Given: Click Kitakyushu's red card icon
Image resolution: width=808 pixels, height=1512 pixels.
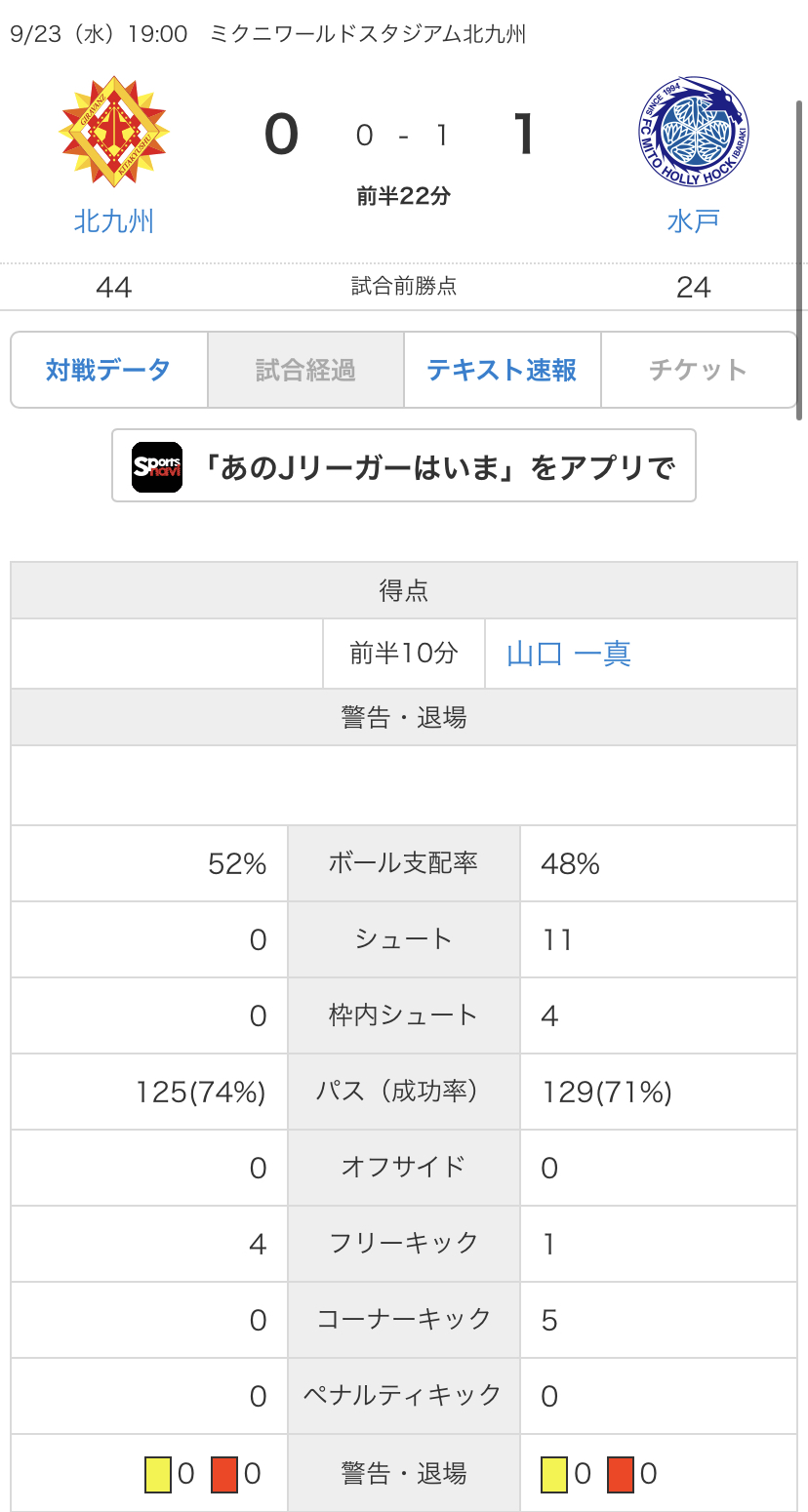Looking at the screenshot, I should pyautogui.click(x=224, y=1474).
